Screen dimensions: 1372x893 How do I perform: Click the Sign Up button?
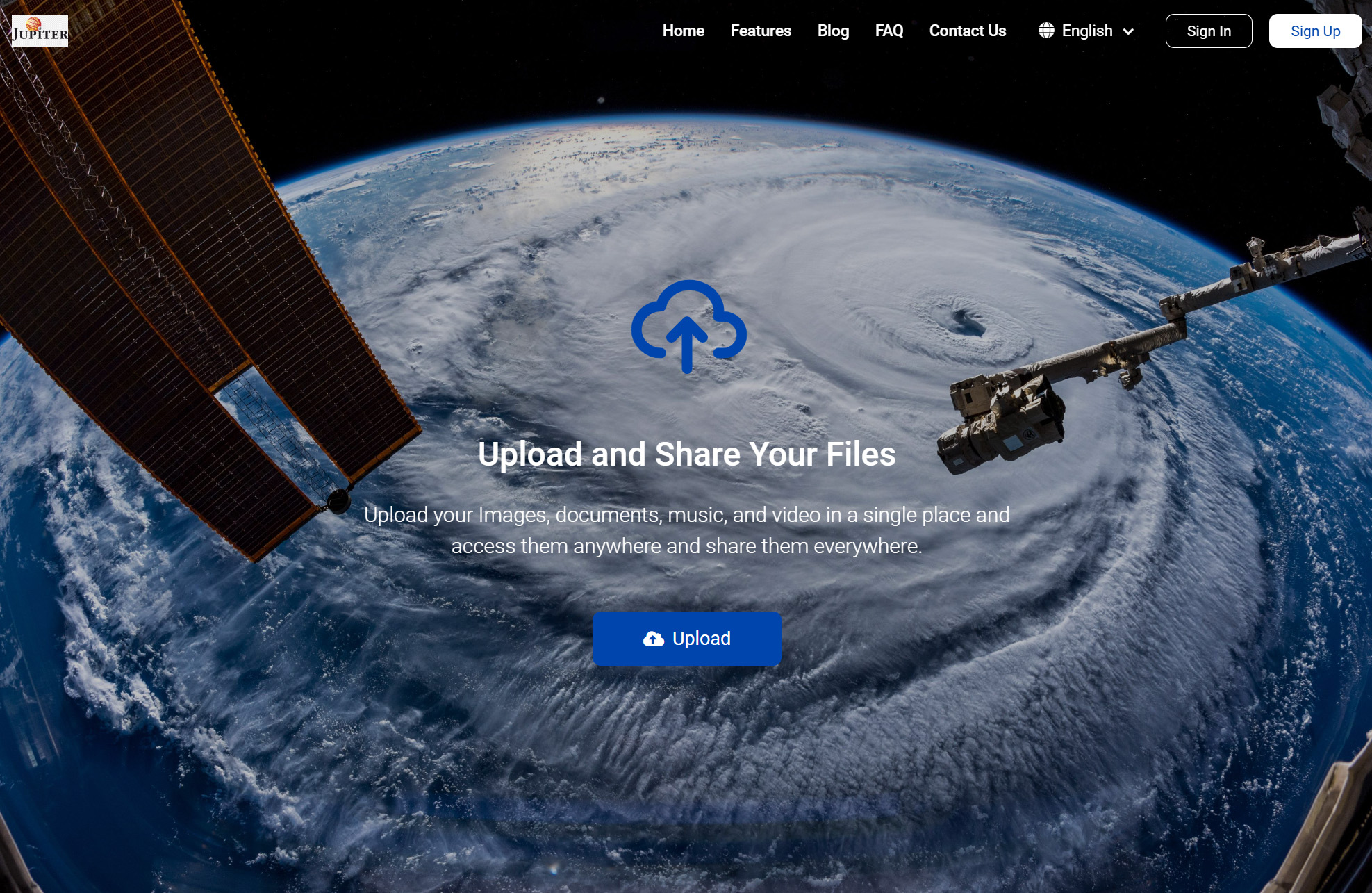tap(1315, 31)
